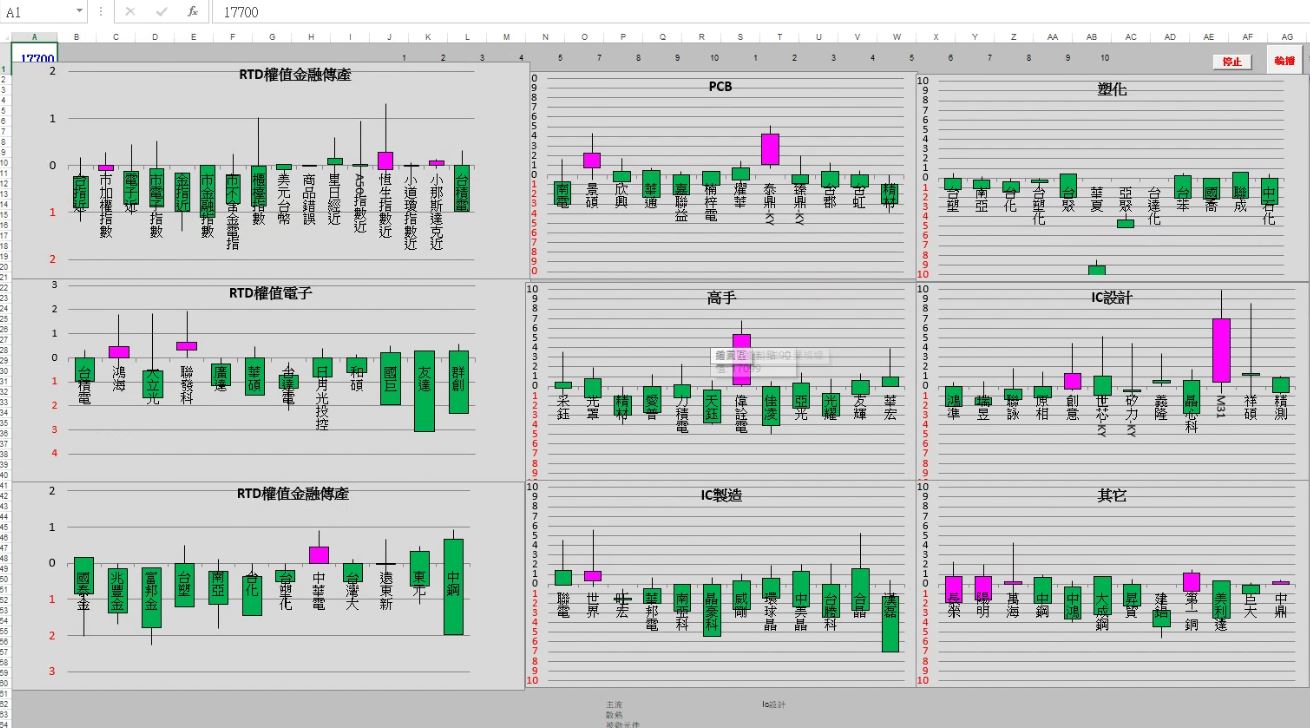This screenshot has height=728, width=1310.
Task: Click the magenta 第一銅 candlestick in 其它 chart
Action: coord(1191,582)
